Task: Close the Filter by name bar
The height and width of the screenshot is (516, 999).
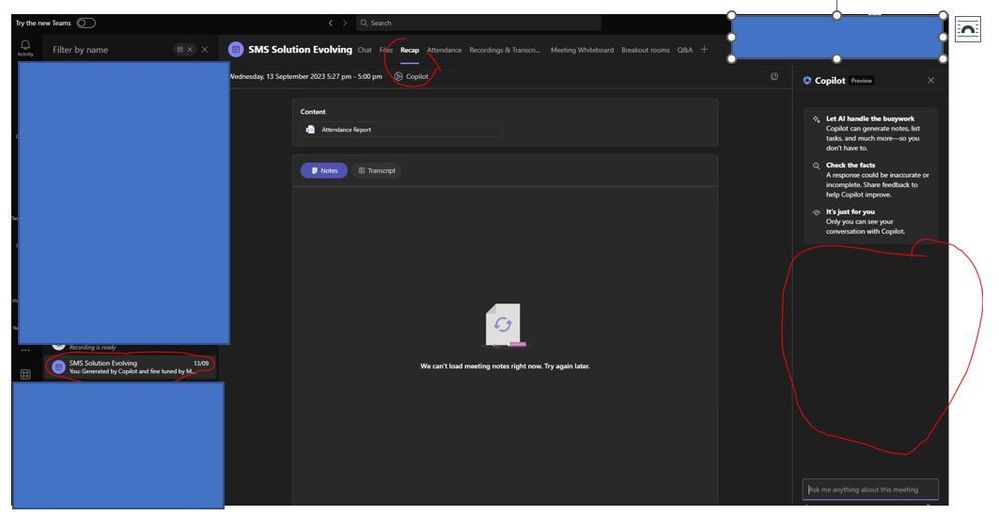Action: coord(205,50)
